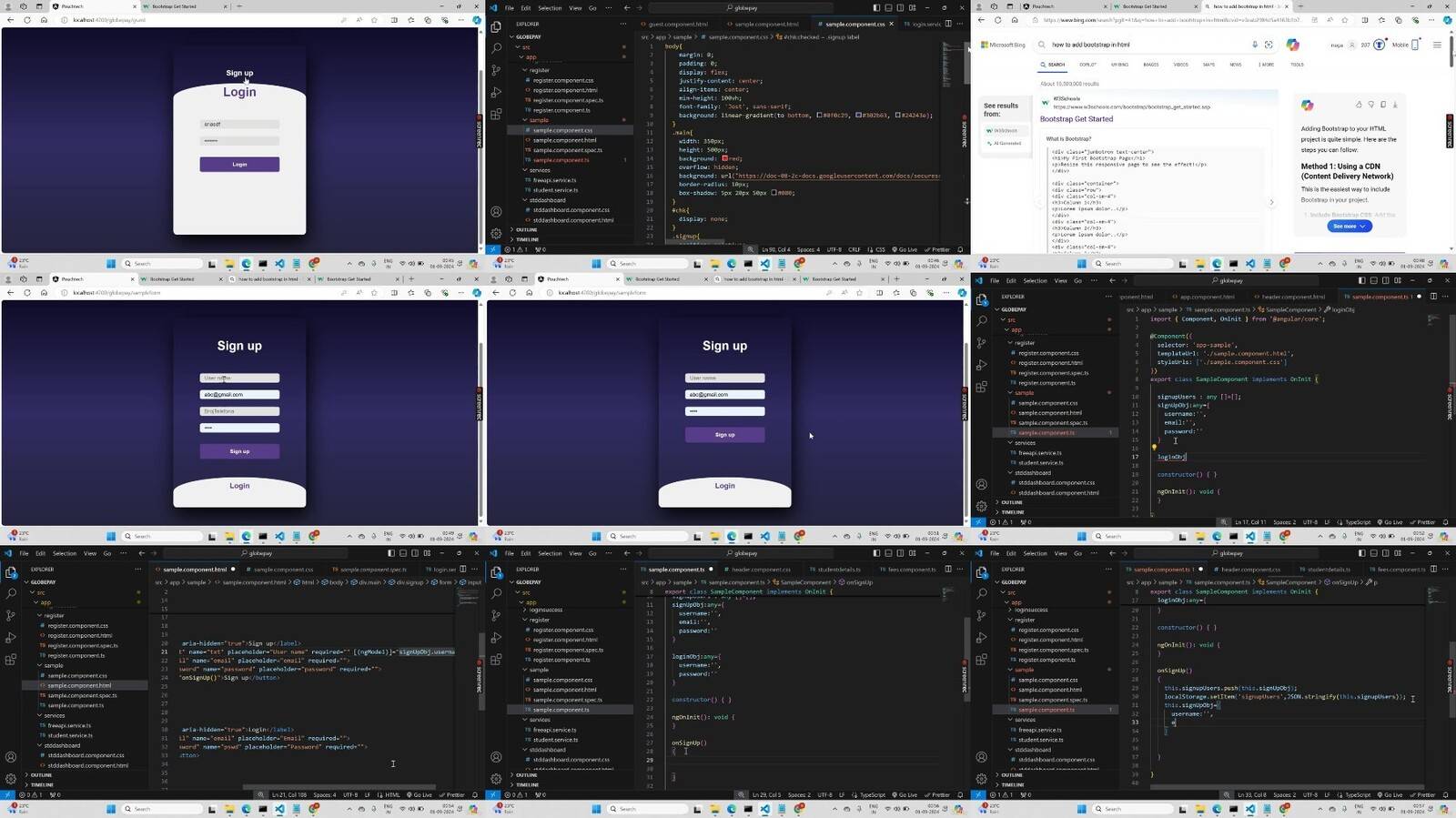Click Login label on the three-field Sign up page
Viewport: 1456px width, 818px height.
pyautogui.click(x=724, y=486)
